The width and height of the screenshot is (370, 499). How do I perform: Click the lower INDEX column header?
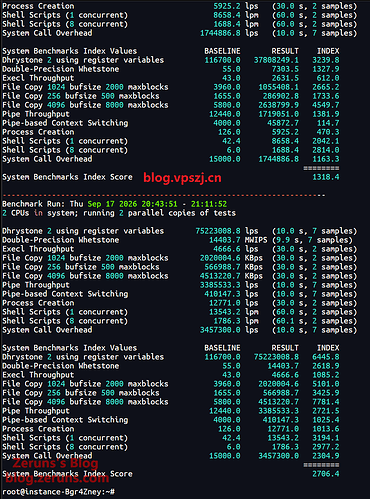(328, 348)
